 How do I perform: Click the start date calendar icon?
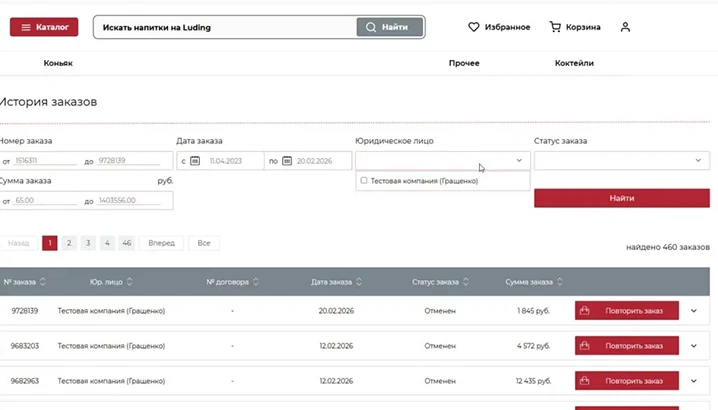pos(195,161)
